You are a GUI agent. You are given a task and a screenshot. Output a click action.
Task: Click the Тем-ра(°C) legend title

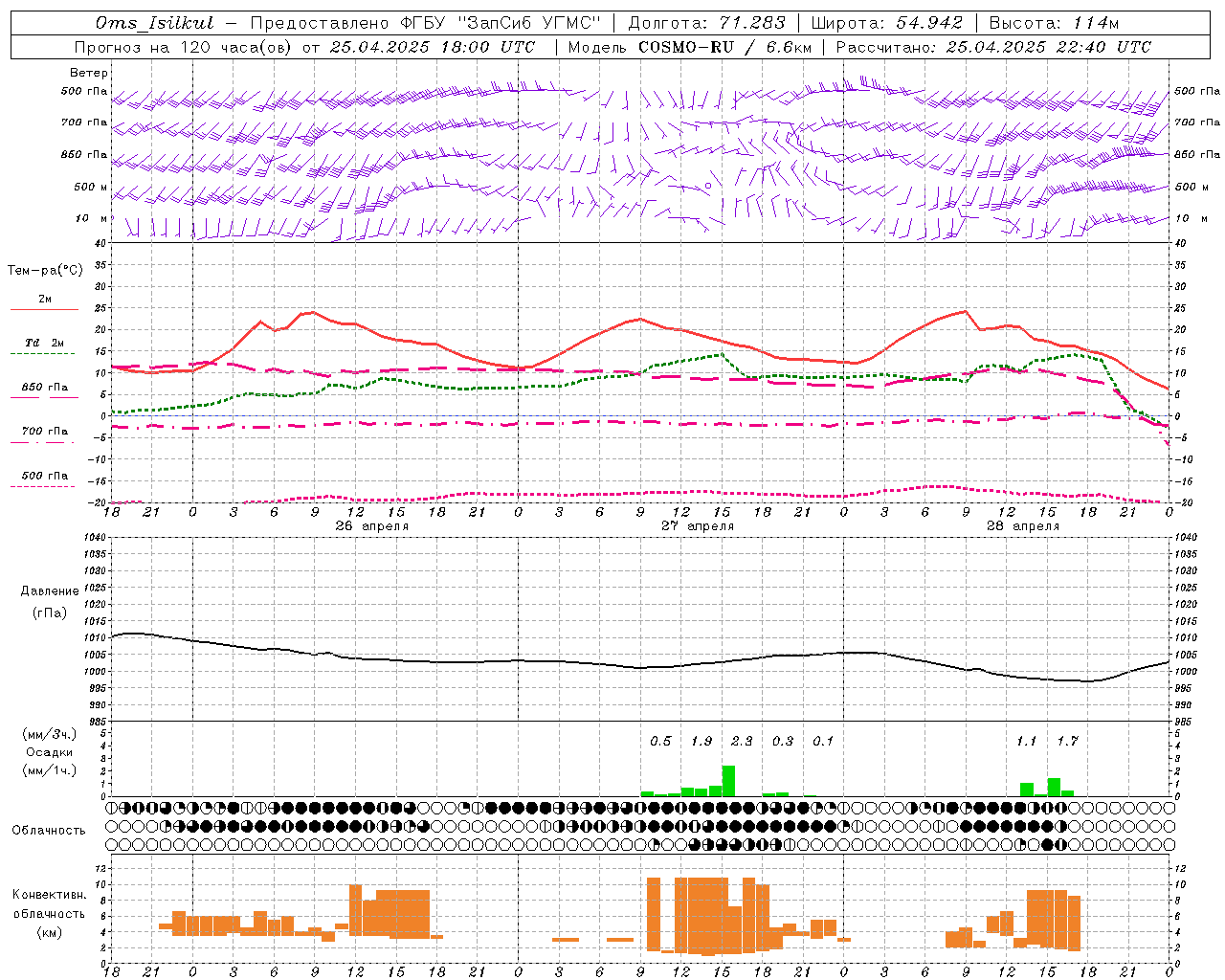click(x=45, y=270)
